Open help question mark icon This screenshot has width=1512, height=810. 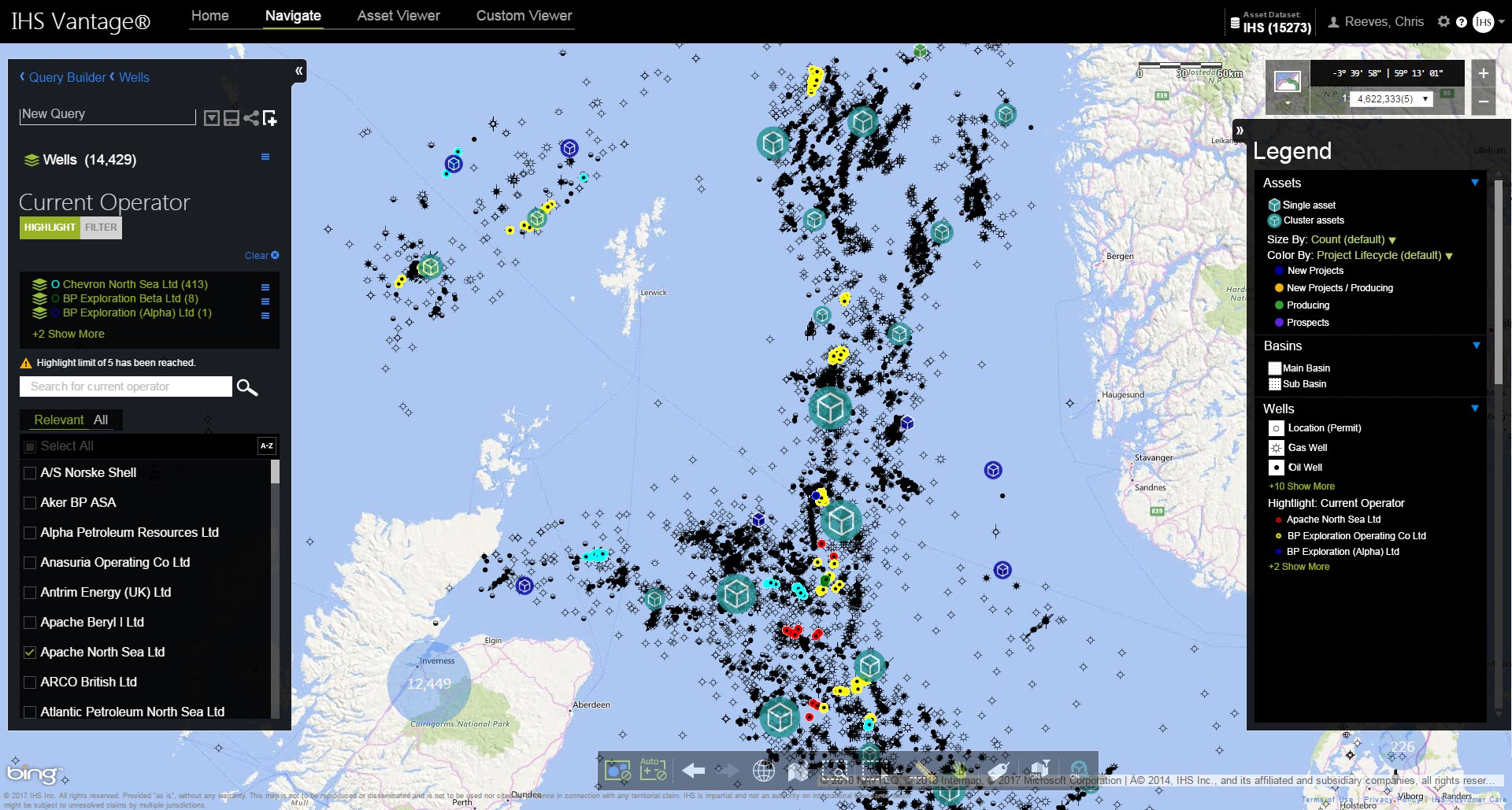[1462, 22]
